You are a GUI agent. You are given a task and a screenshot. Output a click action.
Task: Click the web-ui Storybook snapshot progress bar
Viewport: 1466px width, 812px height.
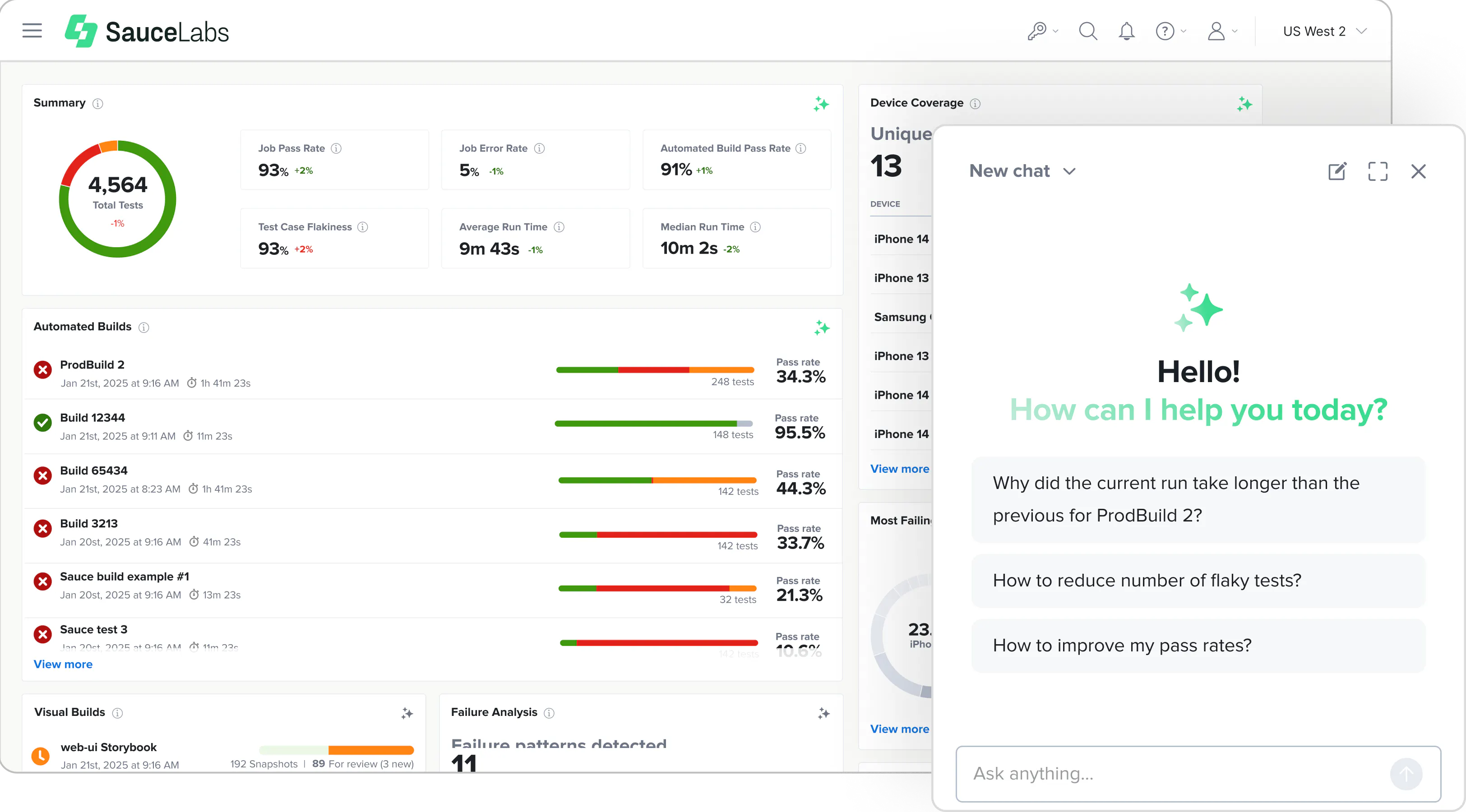pyautogui.click(x=336, y=750)
